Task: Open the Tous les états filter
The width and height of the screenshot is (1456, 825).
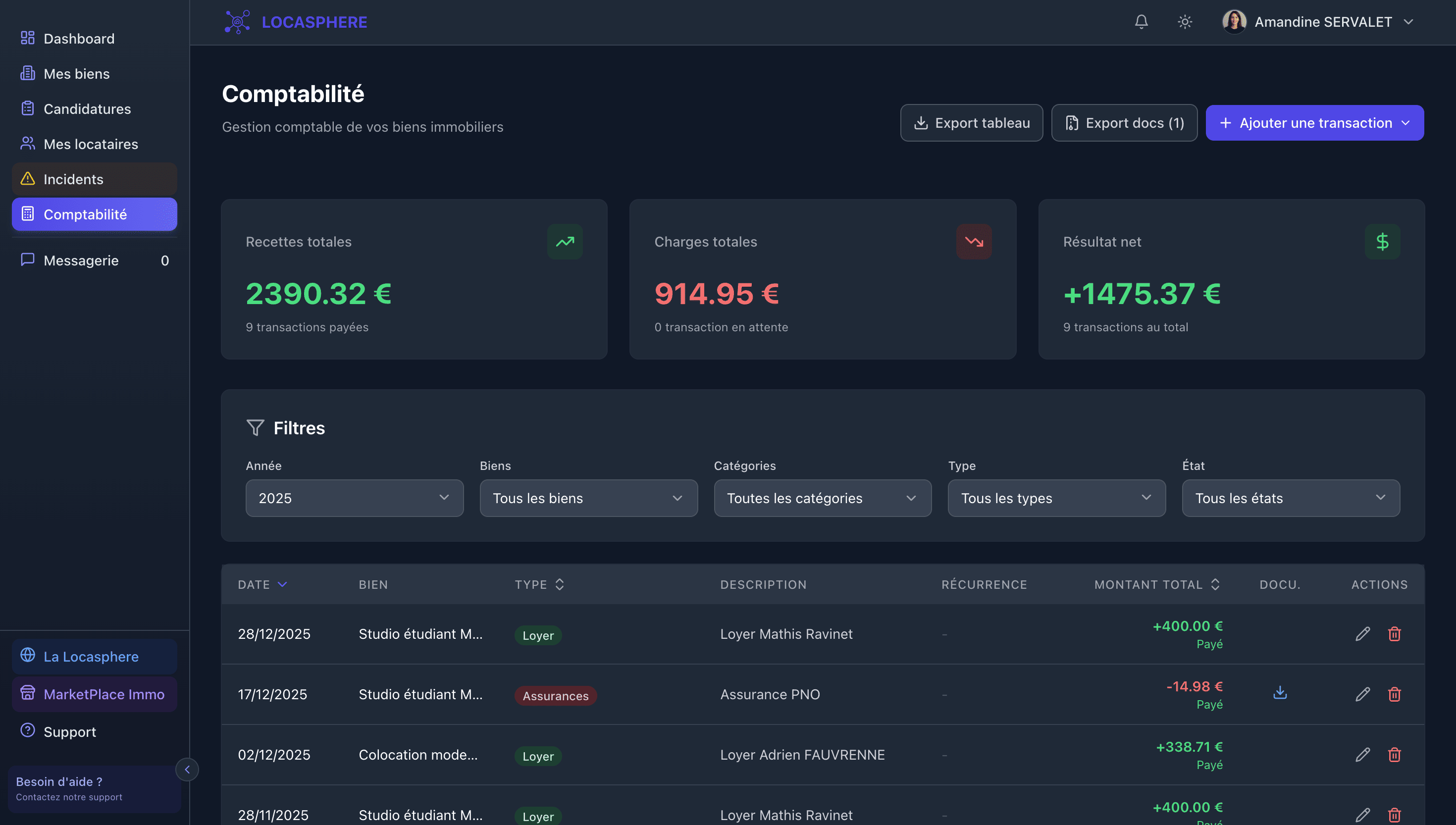Action: pos(1290,498)
